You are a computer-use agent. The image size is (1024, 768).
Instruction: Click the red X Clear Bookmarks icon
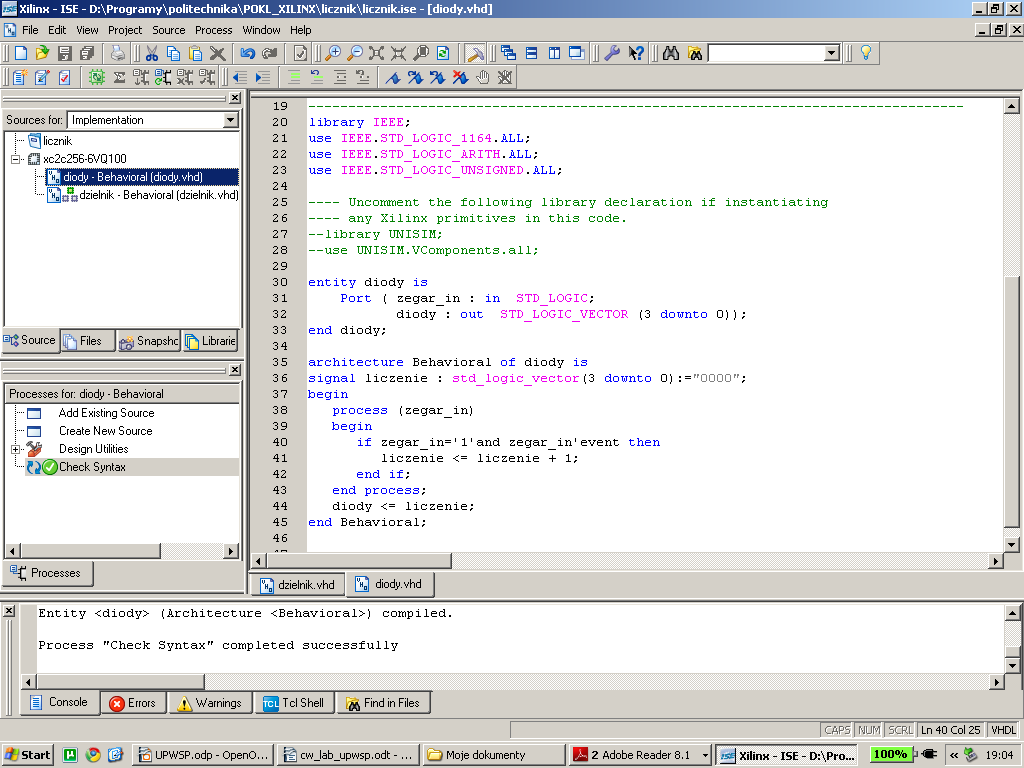tap(460, 77)
